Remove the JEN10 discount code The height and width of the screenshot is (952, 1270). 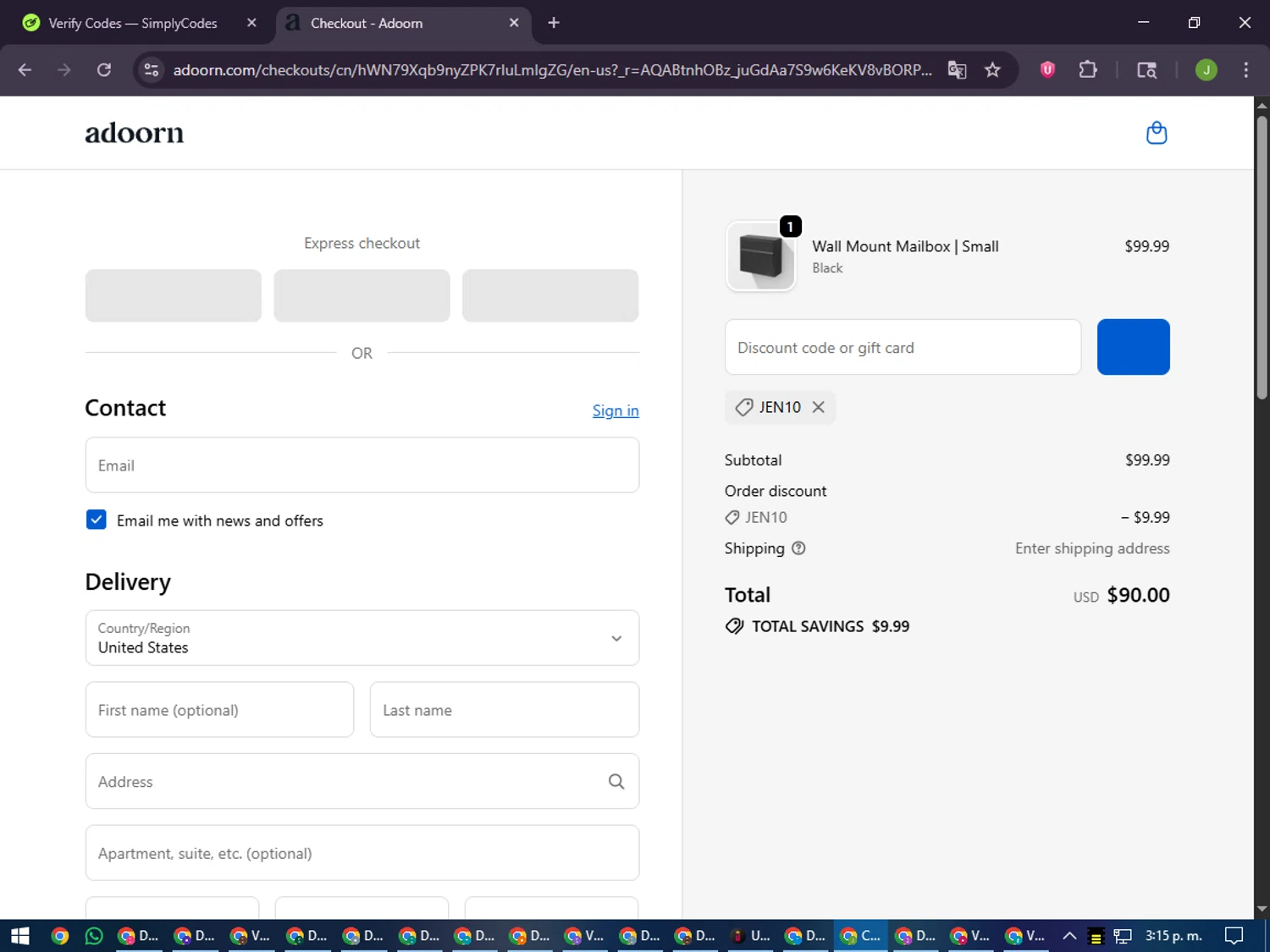pos(818,407)
